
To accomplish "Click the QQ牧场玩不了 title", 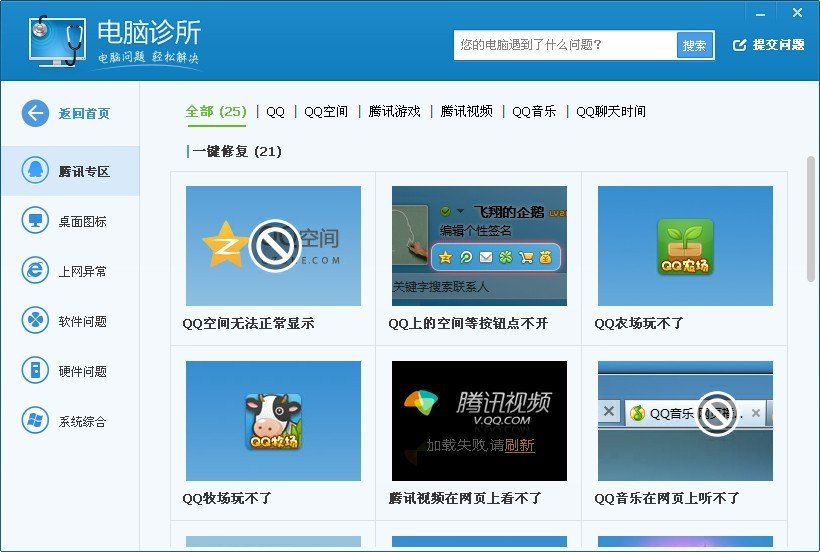I will (227, 498).
